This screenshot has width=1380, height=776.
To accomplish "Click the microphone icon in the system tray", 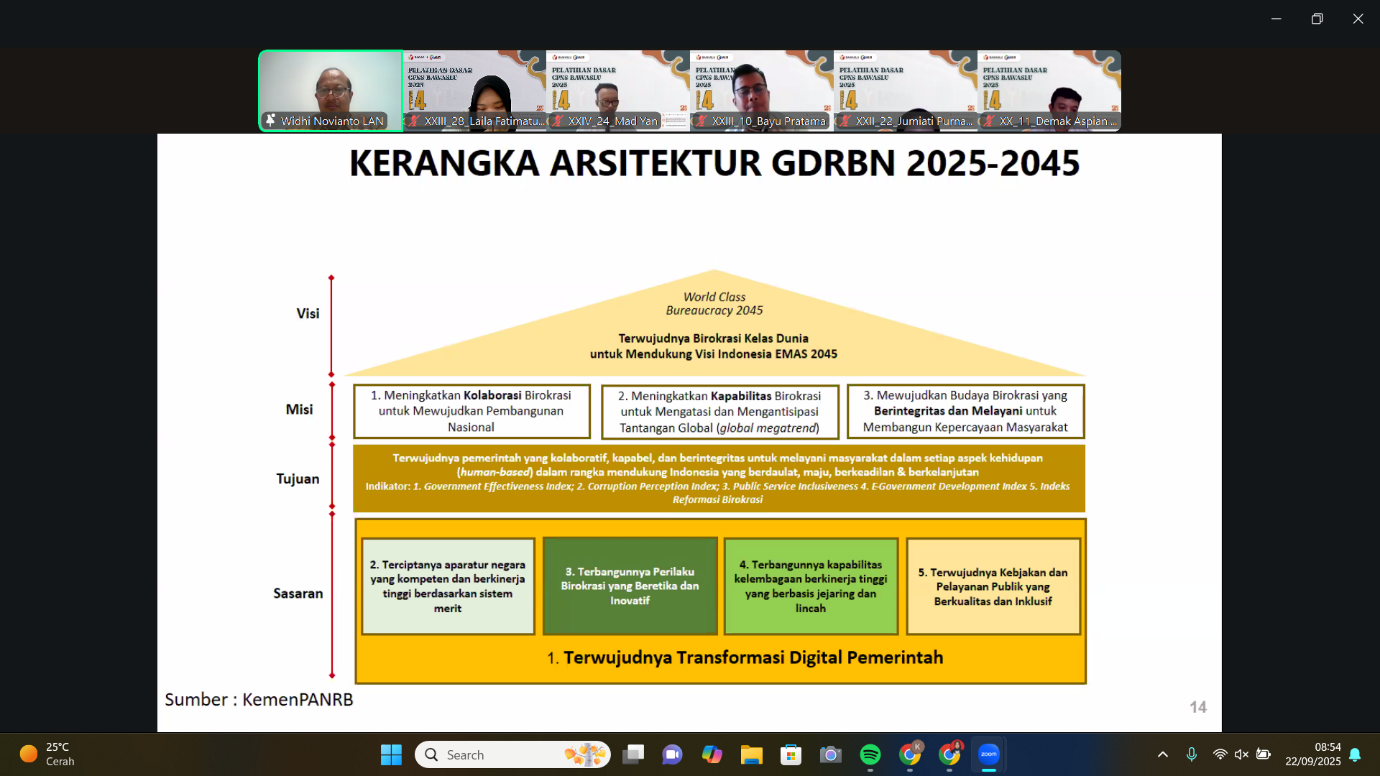I will [1191, 754].
